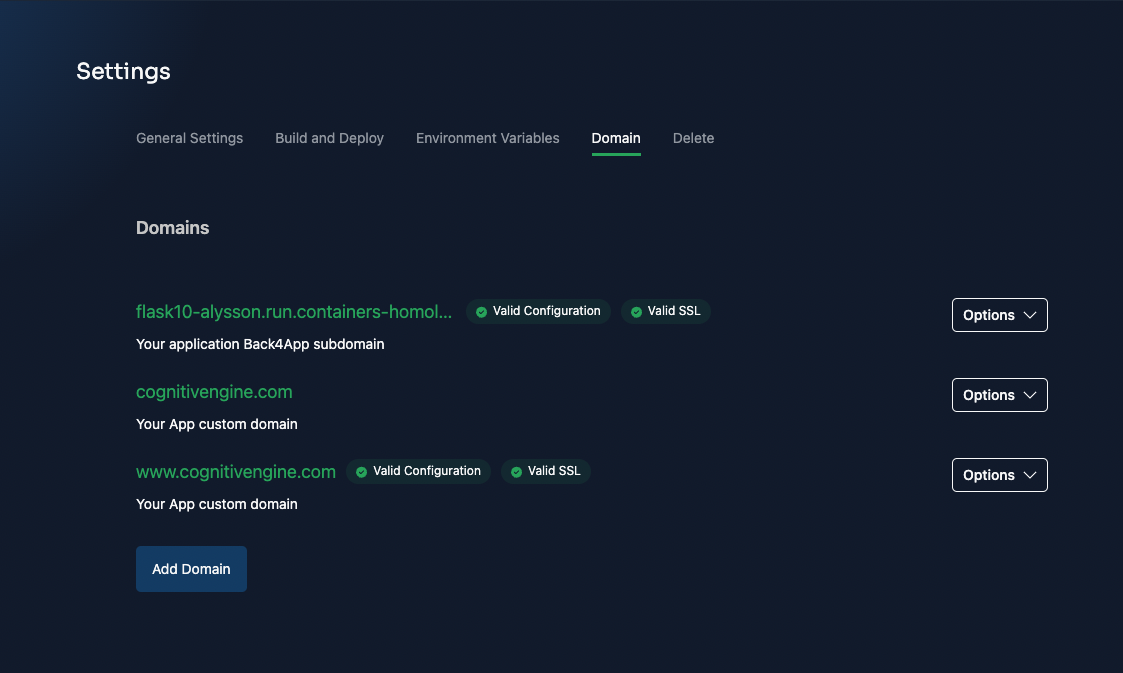Click the Valid SSL check icon for flask10 subdomain
1123x673 pixels.
[x=637, y=311]
